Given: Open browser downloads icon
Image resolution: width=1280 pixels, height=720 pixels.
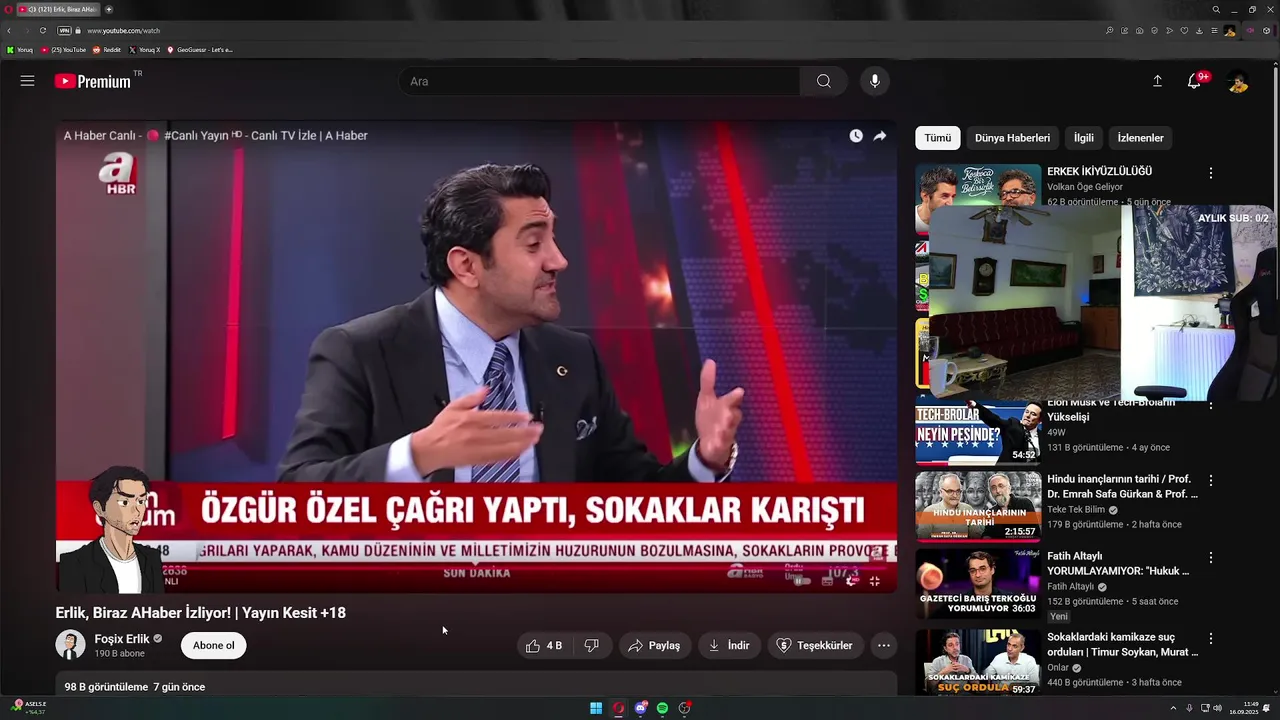Looking at the screenshot, I should coord(1199,31).
